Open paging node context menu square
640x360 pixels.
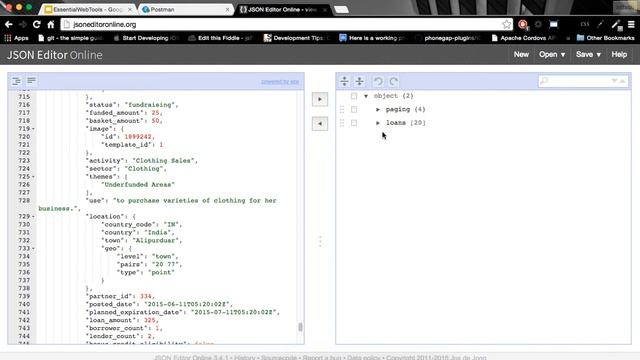point(354,109)
